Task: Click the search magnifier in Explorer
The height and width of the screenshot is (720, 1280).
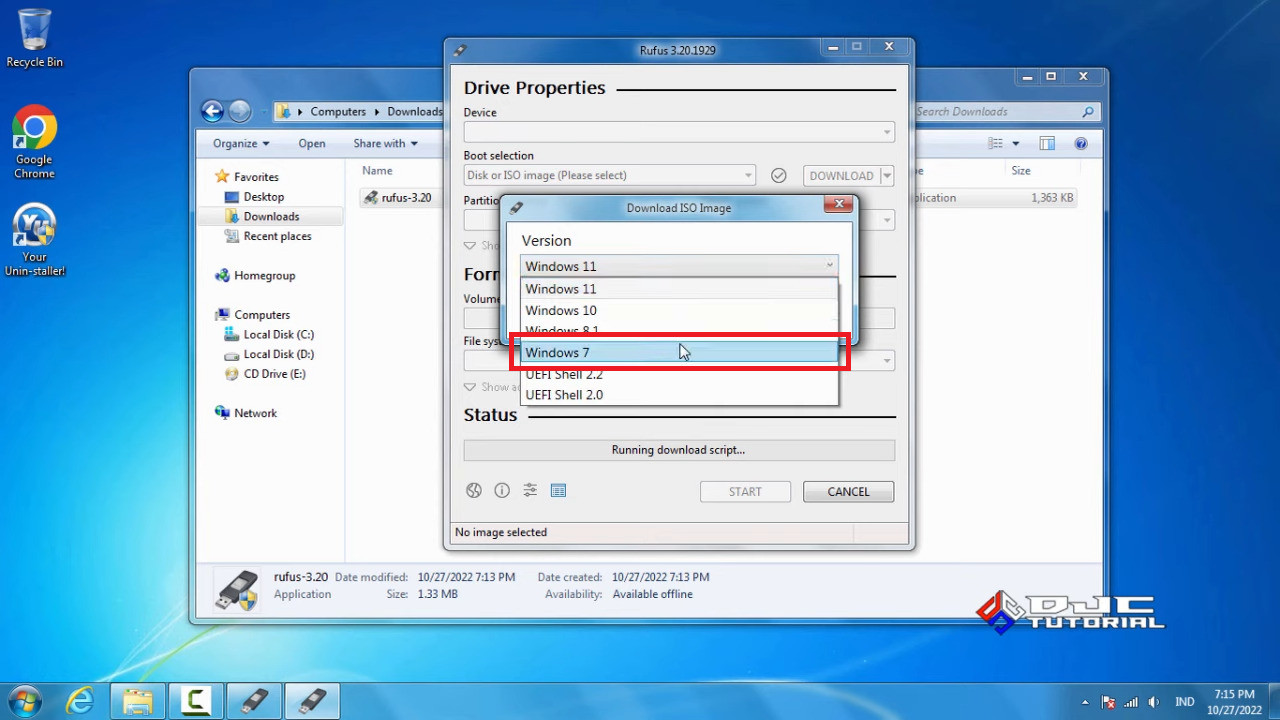Action: (1088, 112)
